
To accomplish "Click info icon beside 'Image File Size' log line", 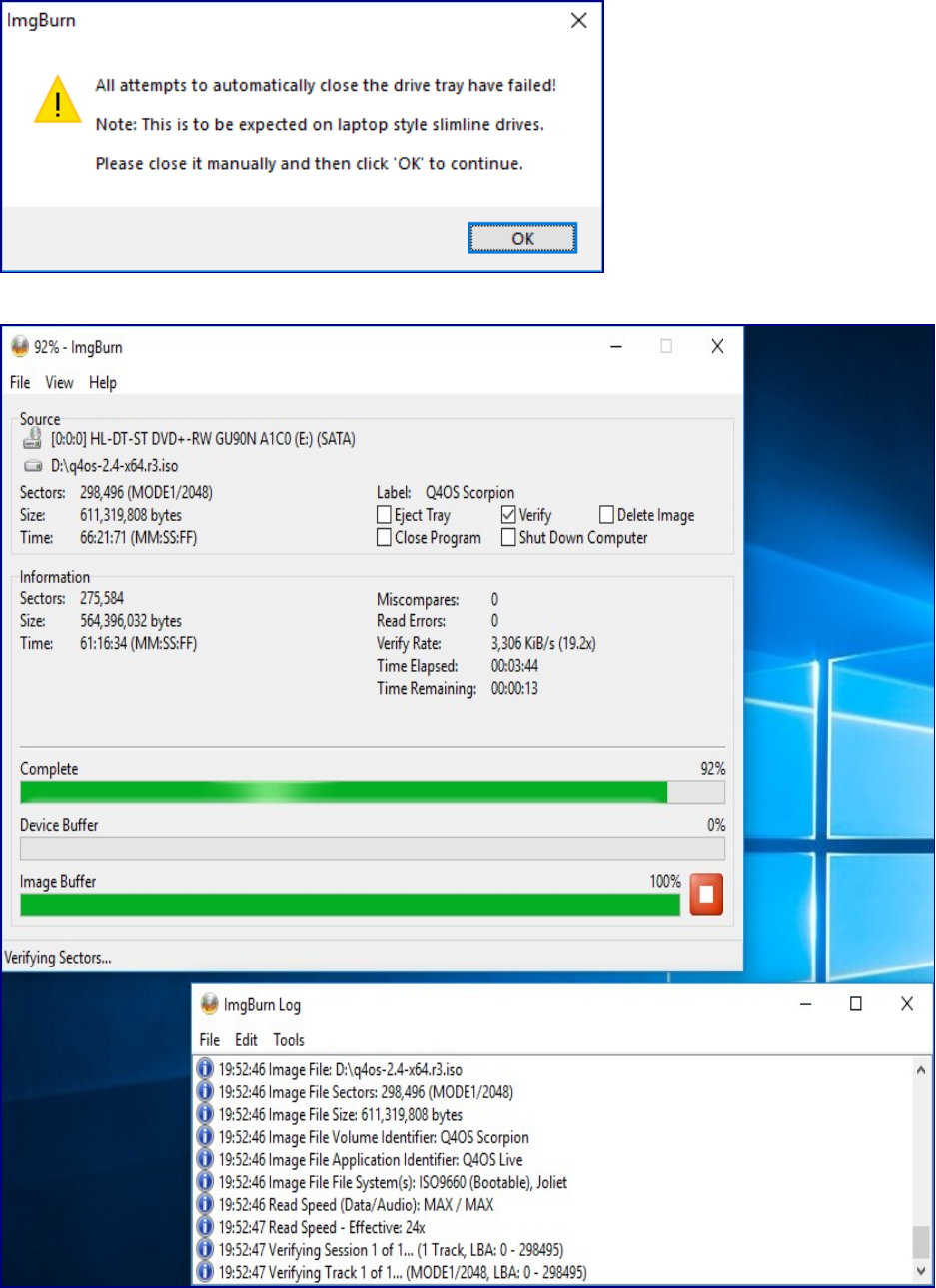I will coord(205,1114).
